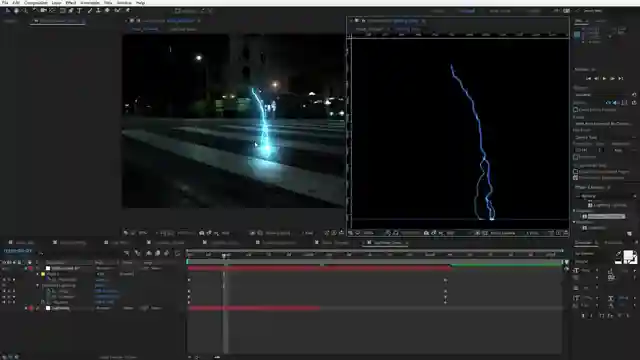The height and width of the screenshot is (360, 640).
Task: Select the Lightning layer's red duration bar
Action: tap(254, 308)
